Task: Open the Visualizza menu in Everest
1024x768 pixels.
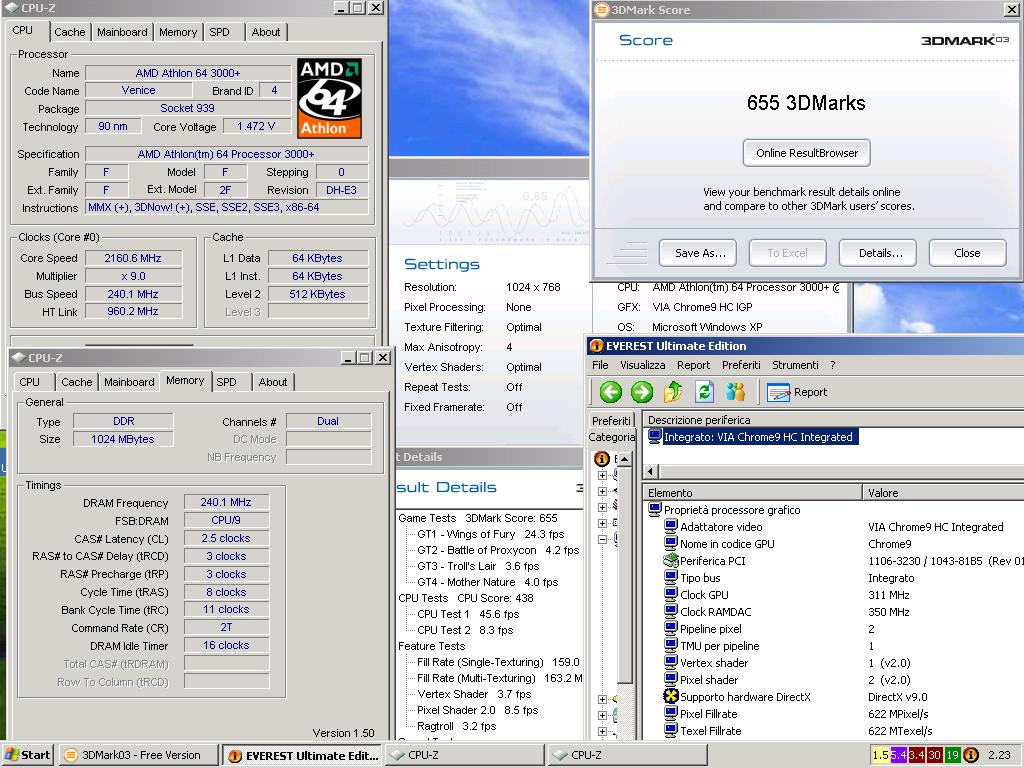Action: (643, 365)
